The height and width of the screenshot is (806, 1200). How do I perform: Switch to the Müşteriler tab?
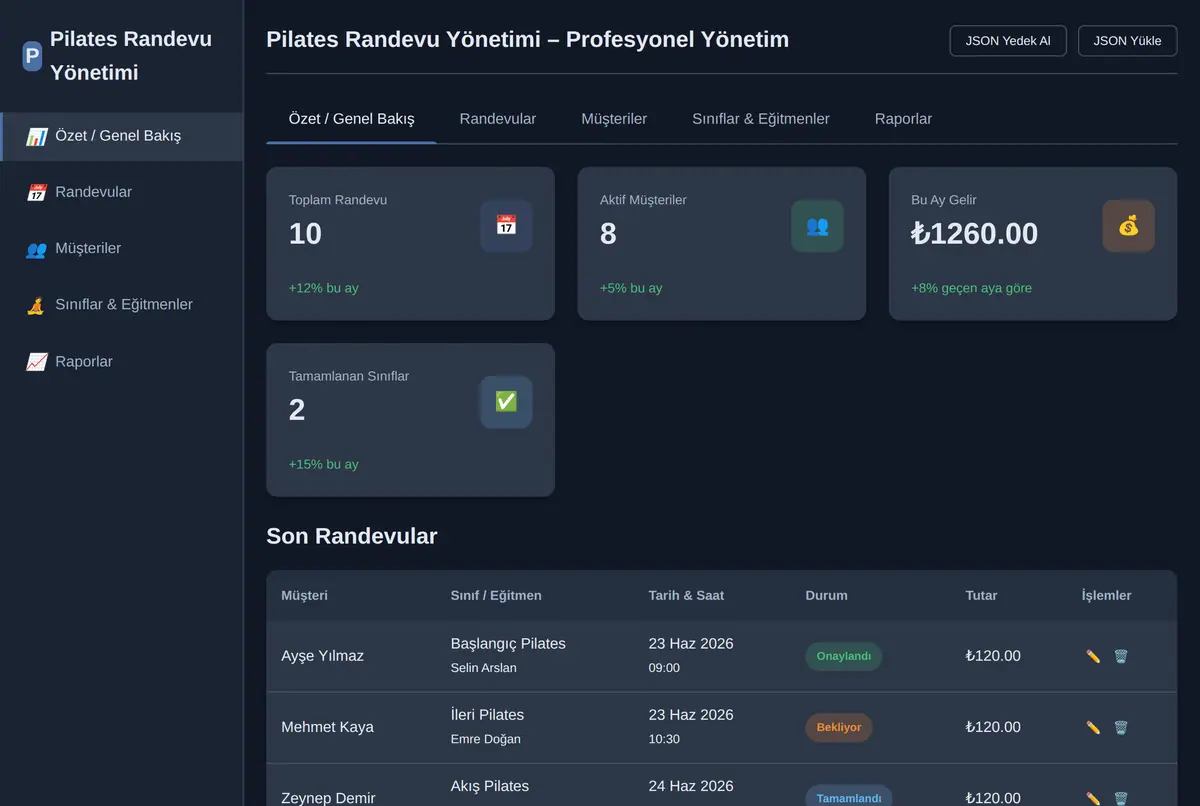point(614,119)
